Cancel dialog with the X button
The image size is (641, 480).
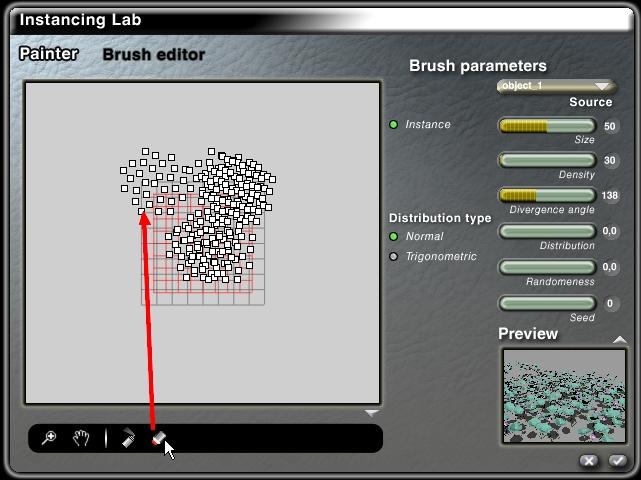(x=589, y=461)
